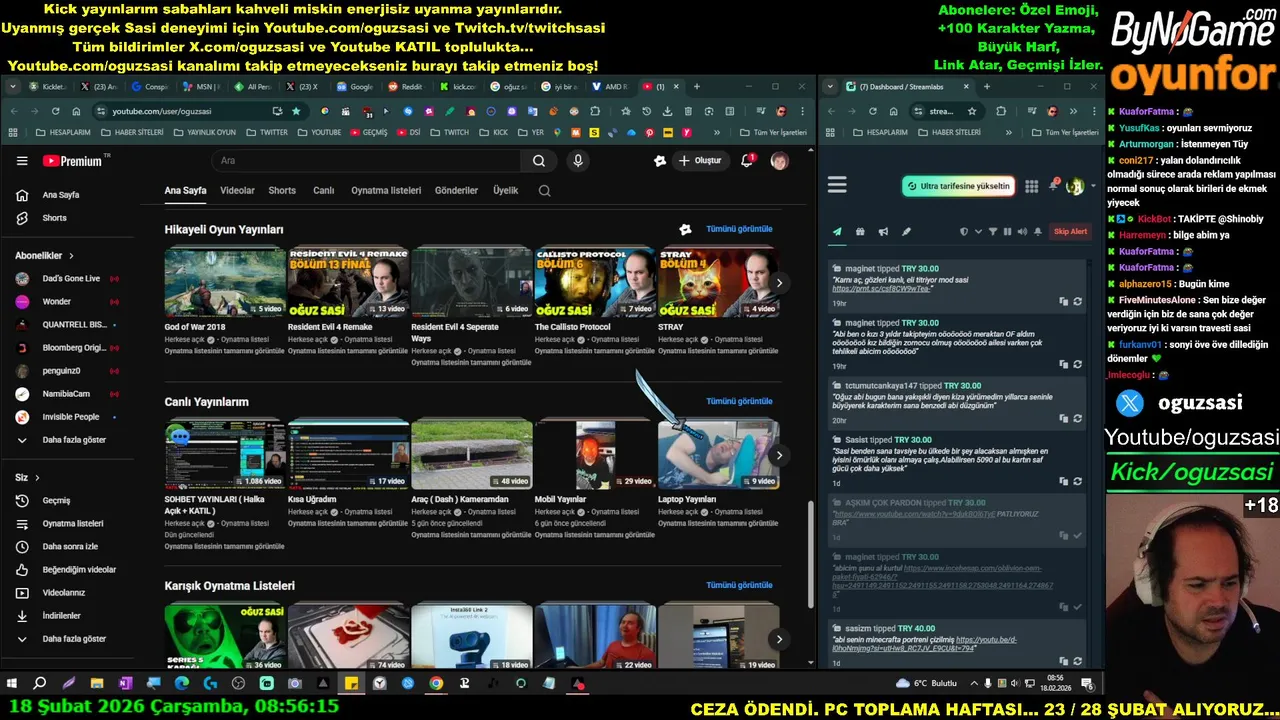This screenshot has height=720, width=1280.
Task: Show more bookmarks chevron in YouTube window
Action: [716, 132]
